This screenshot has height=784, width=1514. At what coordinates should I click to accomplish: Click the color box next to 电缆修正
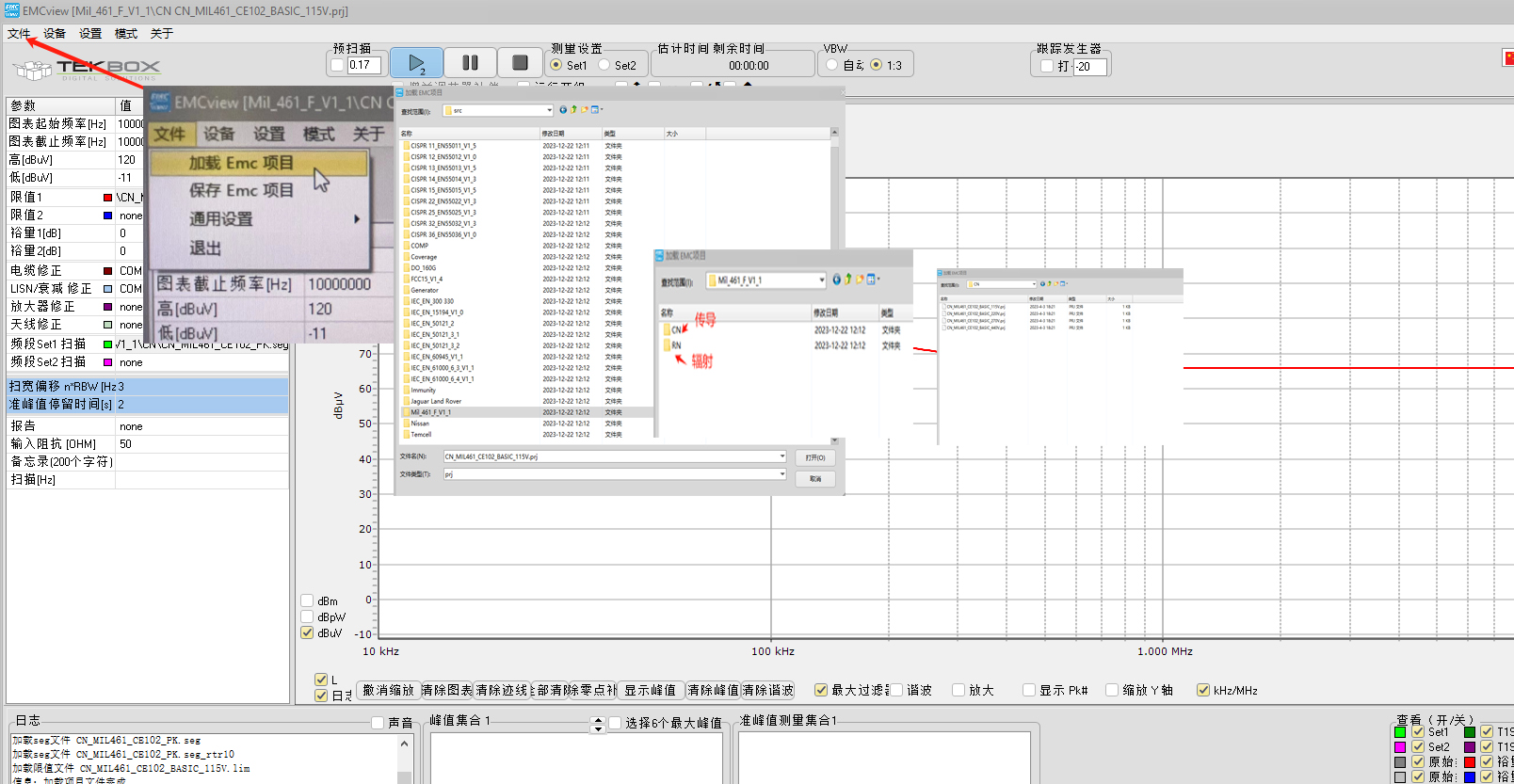point(107,271)
